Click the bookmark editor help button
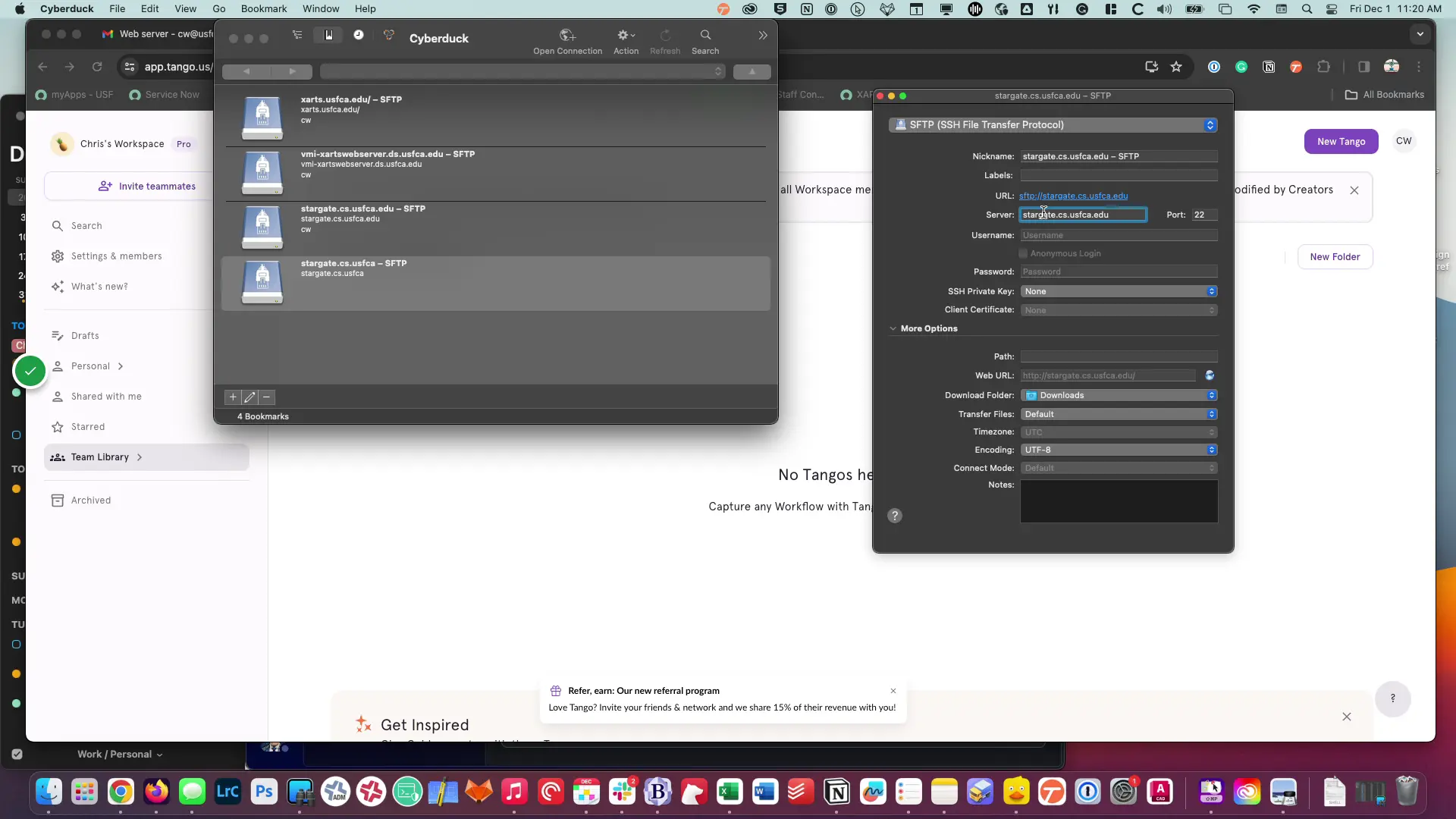The height and width of the screenshot is (819, 1456). pos(895,516)
